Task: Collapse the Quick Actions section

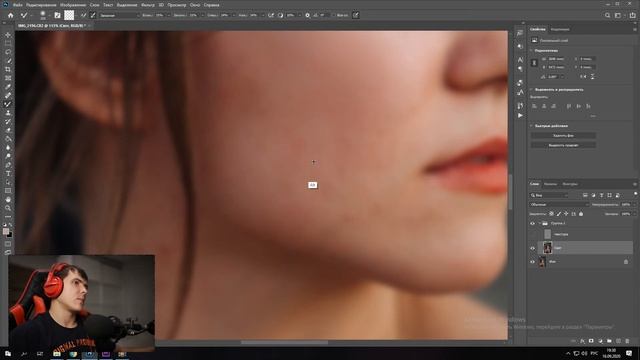Action: (531, 126)
